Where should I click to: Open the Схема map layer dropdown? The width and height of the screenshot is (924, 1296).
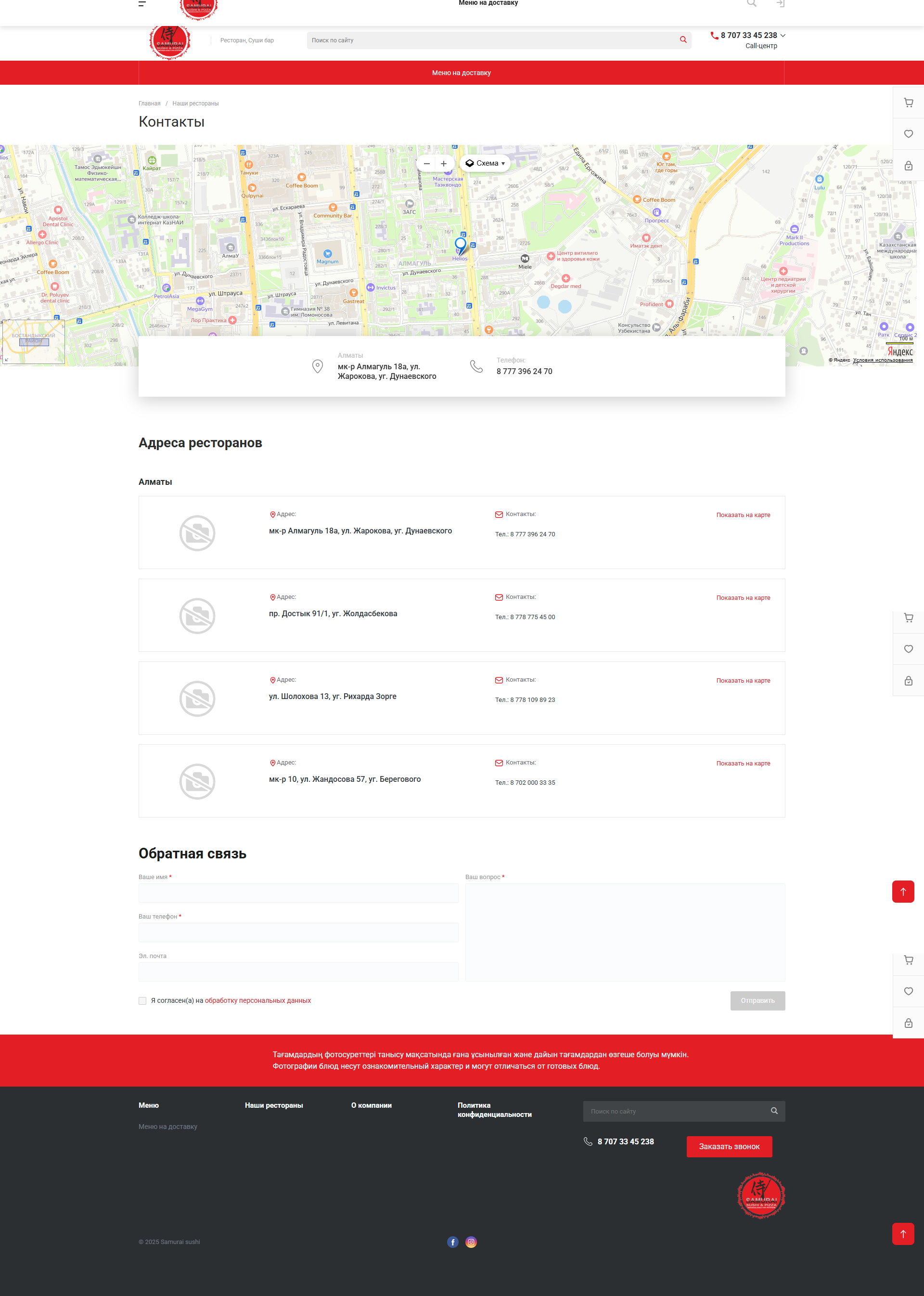point(485,163)
